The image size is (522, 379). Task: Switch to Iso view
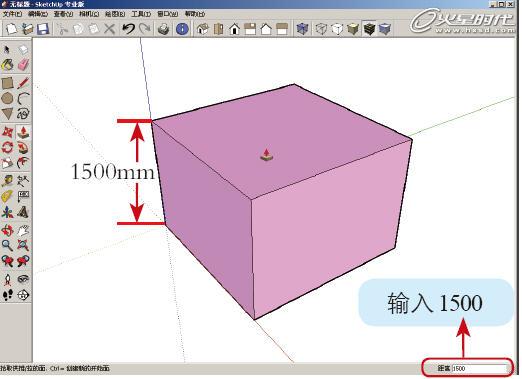[203, 29]
